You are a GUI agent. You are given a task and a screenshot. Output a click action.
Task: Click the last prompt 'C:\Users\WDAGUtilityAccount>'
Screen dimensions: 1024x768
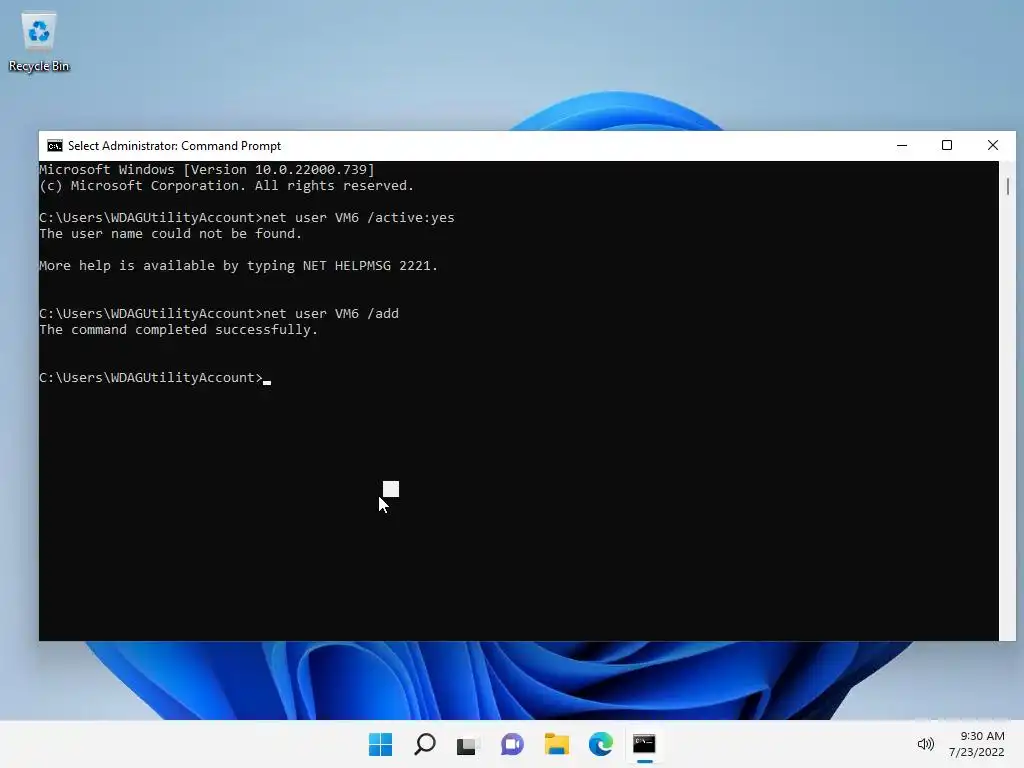(x=151, y=377)
